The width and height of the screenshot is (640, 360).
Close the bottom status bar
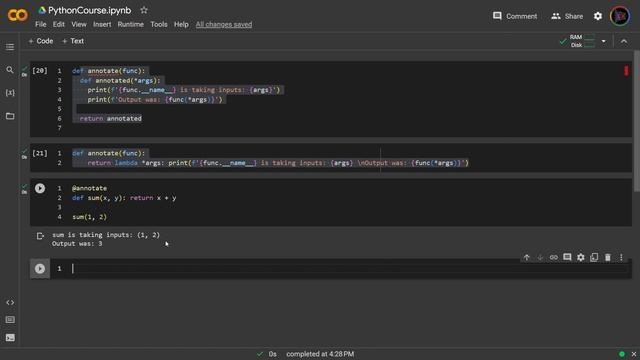pyautogui.click(x=633, y=354)
